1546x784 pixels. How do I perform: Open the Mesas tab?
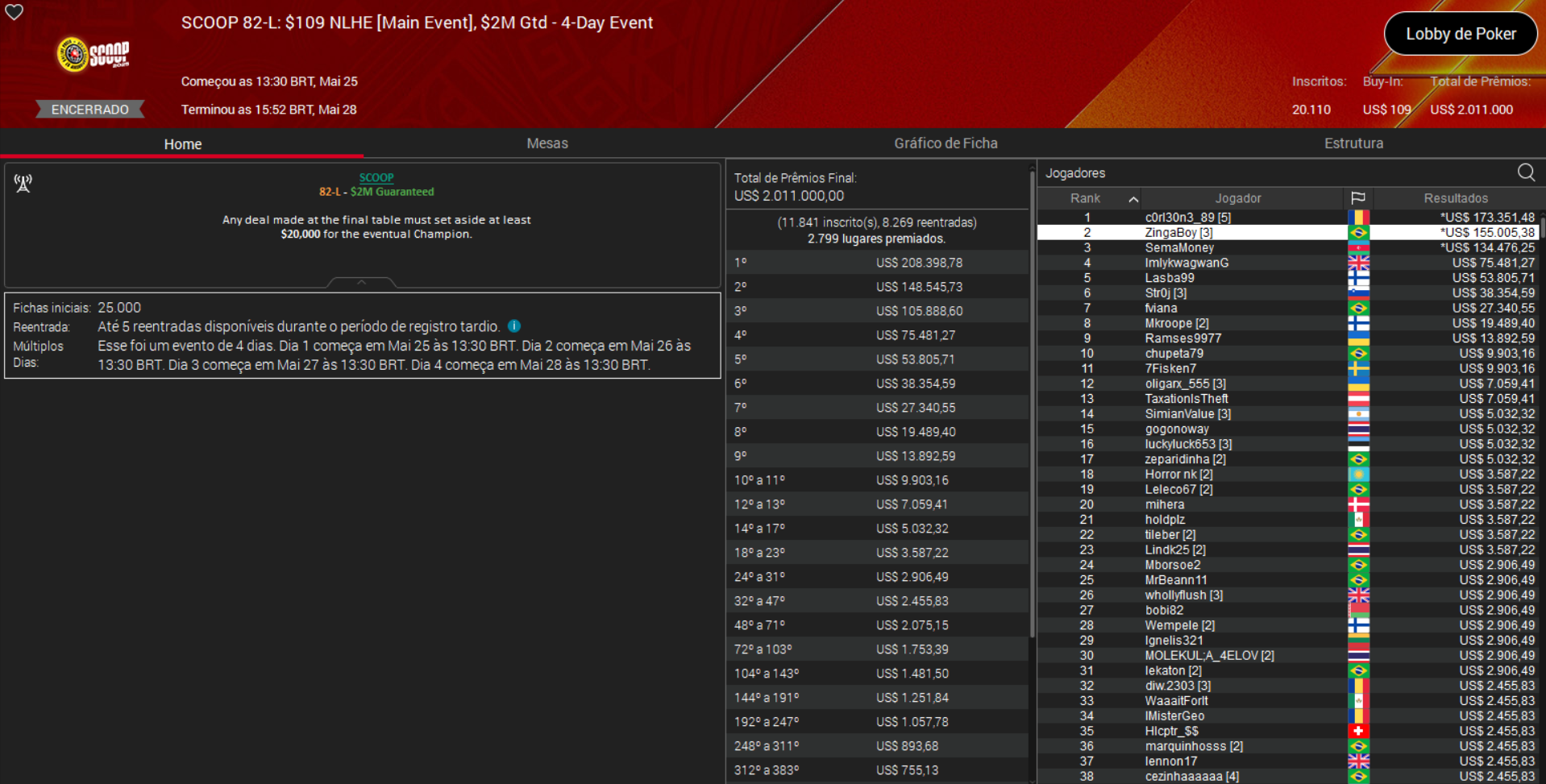click(x=547, y=143)
